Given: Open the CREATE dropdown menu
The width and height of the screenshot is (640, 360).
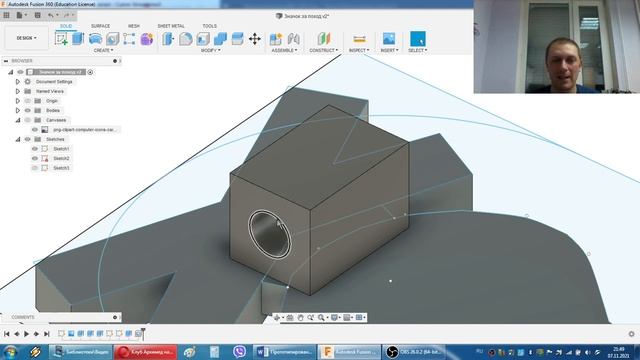Looking at the screenshot, I should click(104, 50).
